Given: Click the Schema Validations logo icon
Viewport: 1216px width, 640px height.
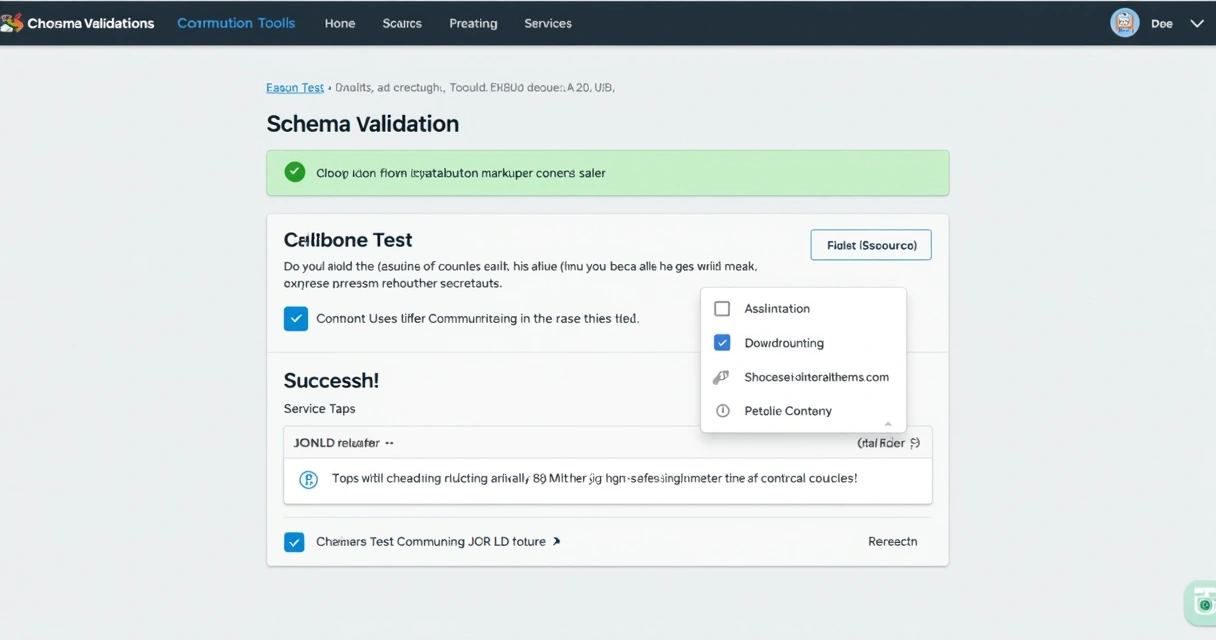Looking at the screenshot, I should (12, 23).
